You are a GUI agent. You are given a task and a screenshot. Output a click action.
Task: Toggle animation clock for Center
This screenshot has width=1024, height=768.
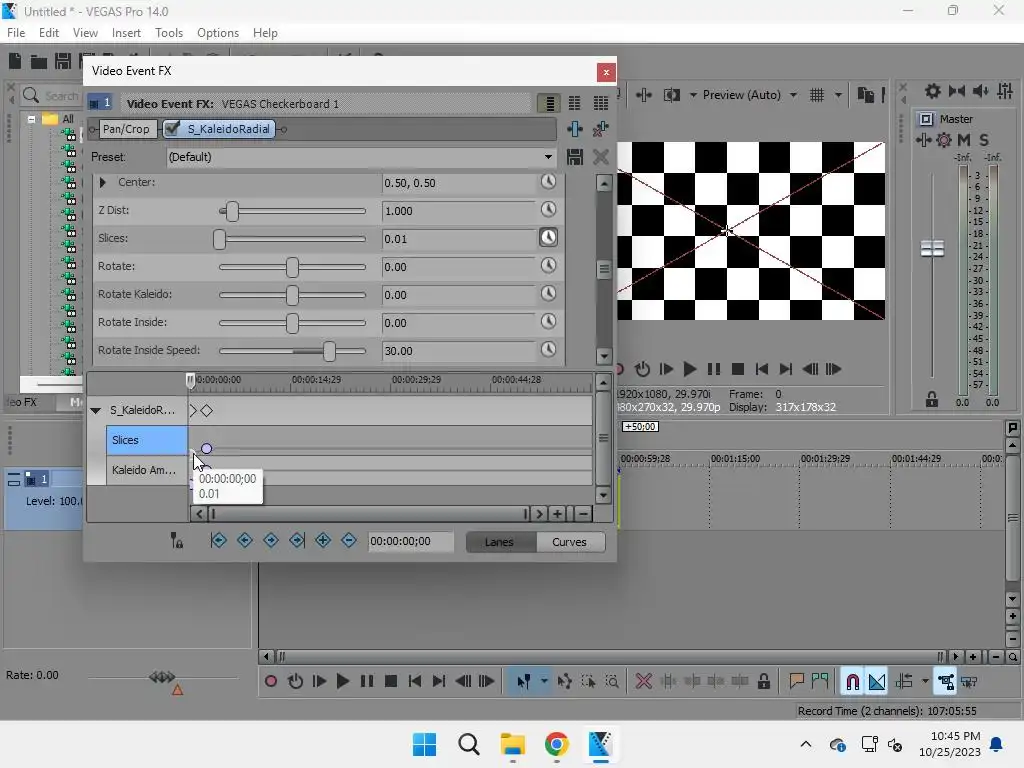point(549,182)
